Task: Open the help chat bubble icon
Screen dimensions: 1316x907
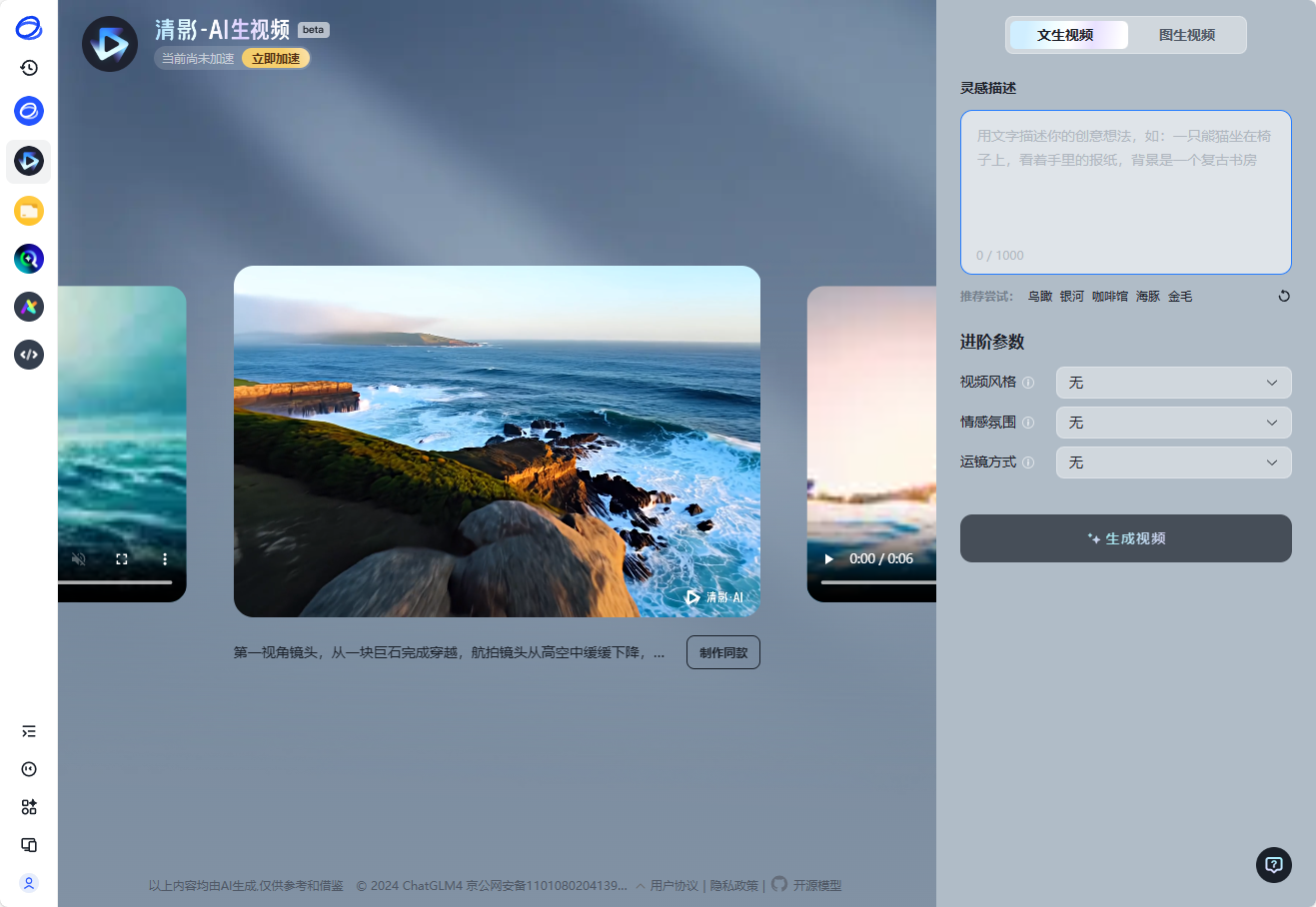Action: coord(1273,865)
